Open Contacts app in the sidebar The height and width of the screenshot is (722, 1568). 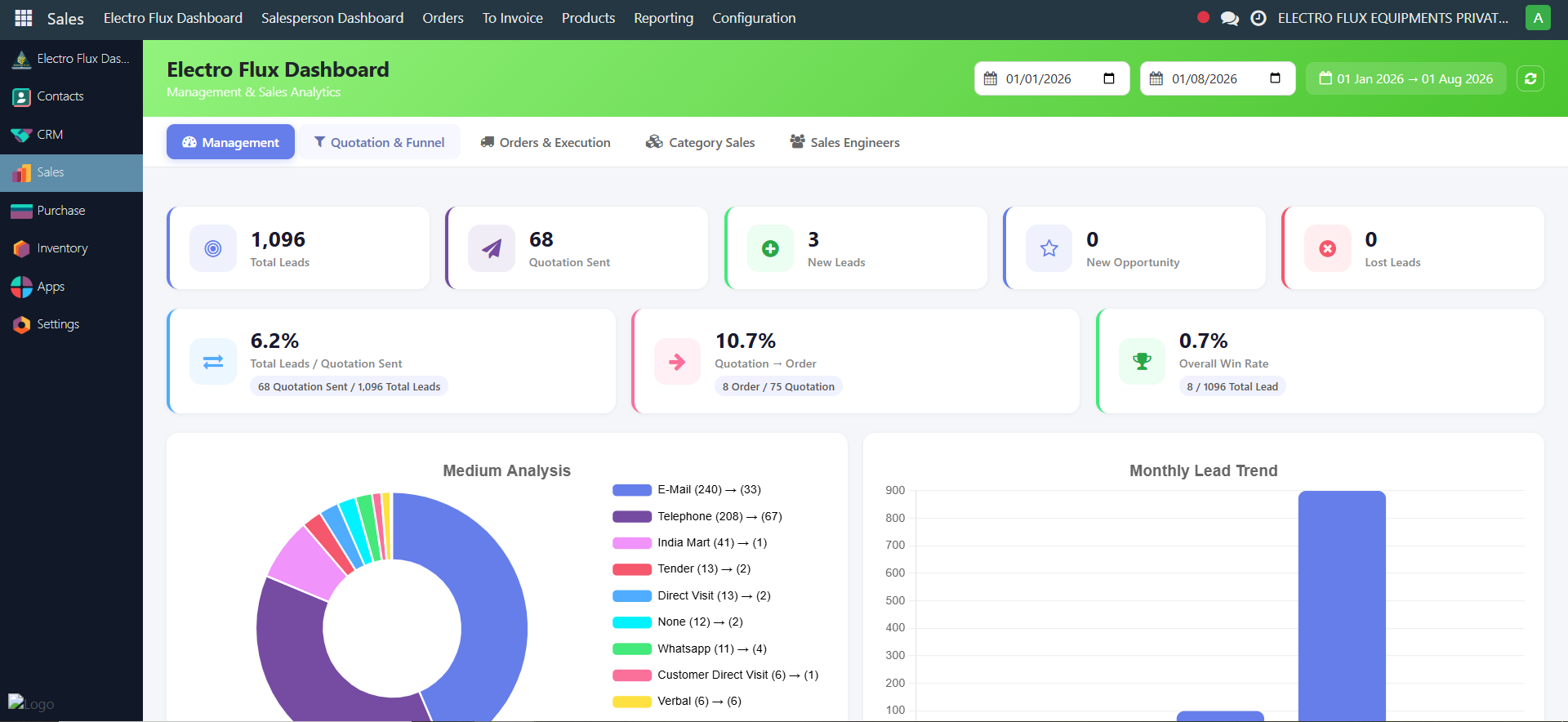click(x=71, y=96)
